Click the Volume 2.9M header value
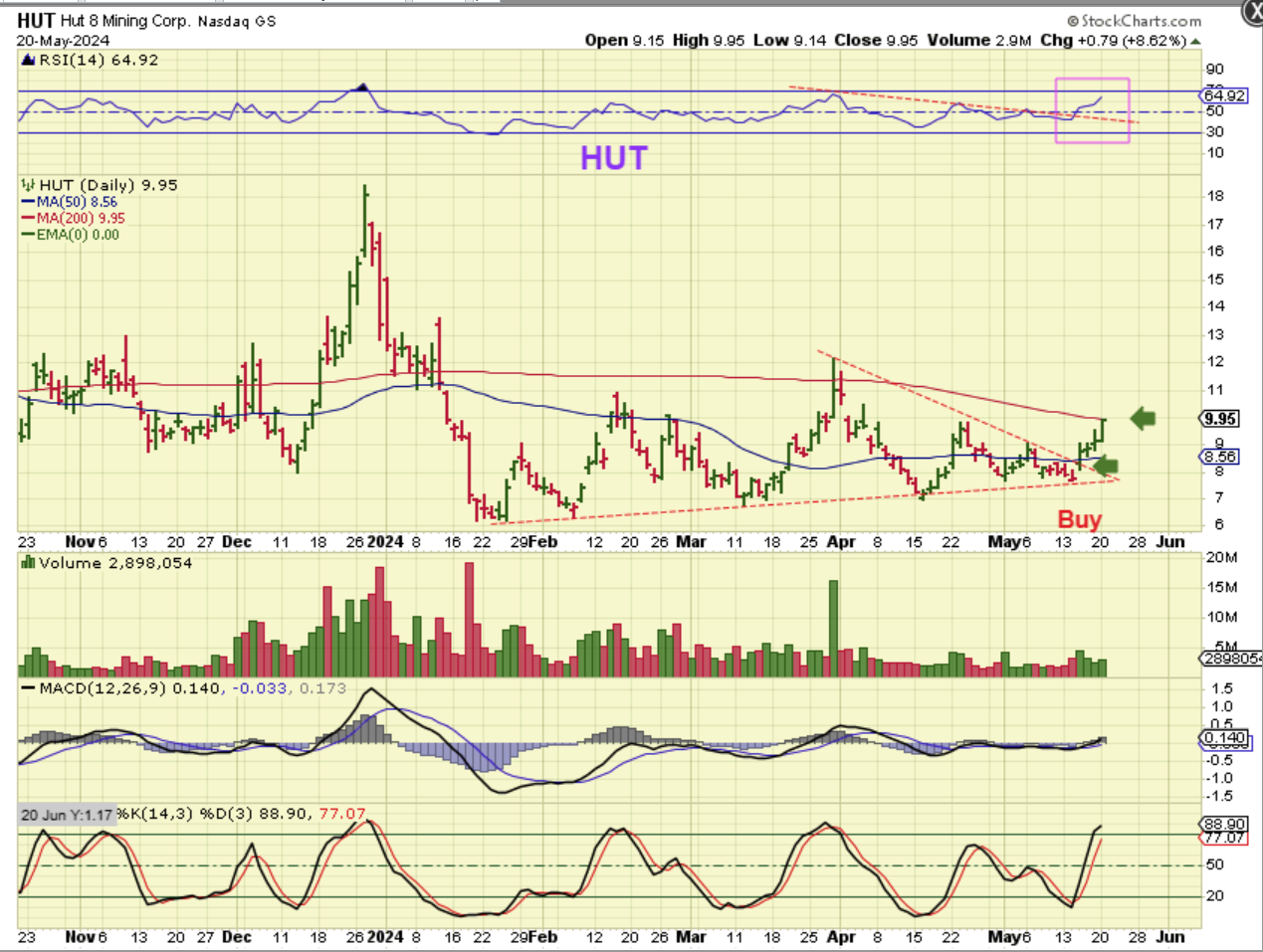The height and width of the screenshot is (952, 1263). pos(980,41)
